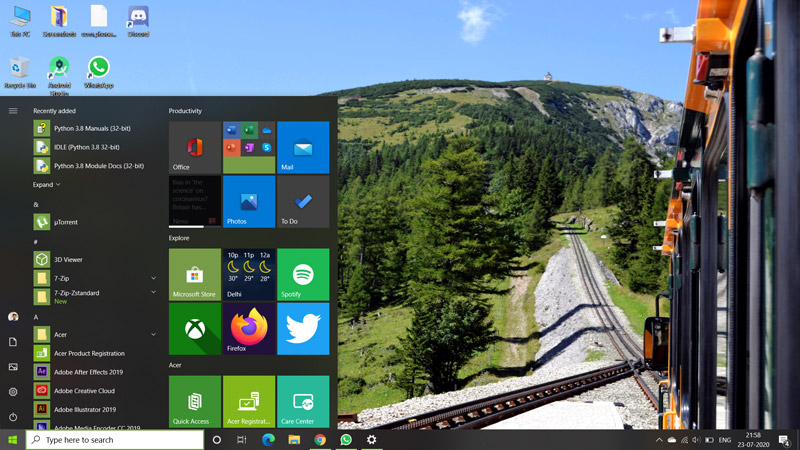
Task: Expand the Recently added list
Action: pos(46,185)
